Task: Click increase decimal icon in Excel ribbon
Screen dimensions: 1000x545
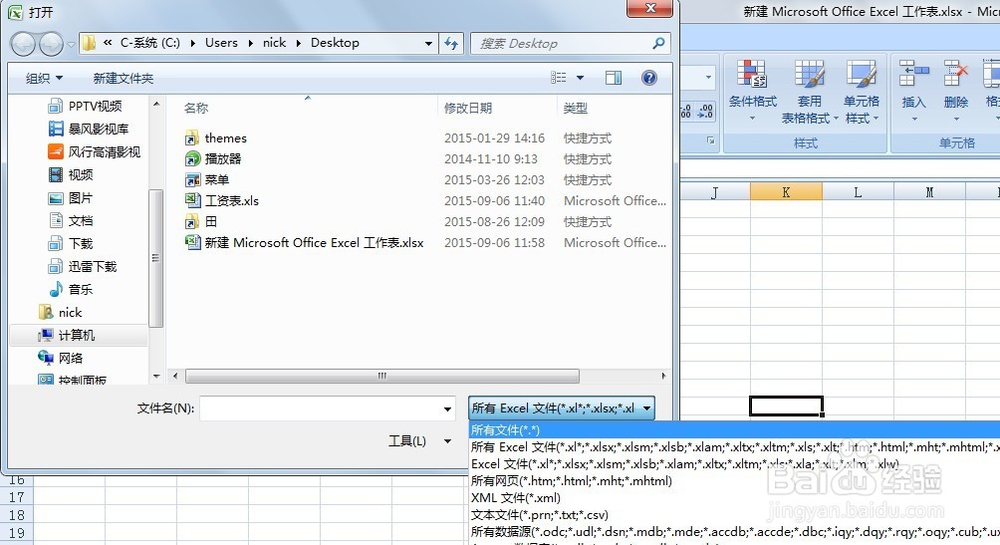Action: point(686,112)
